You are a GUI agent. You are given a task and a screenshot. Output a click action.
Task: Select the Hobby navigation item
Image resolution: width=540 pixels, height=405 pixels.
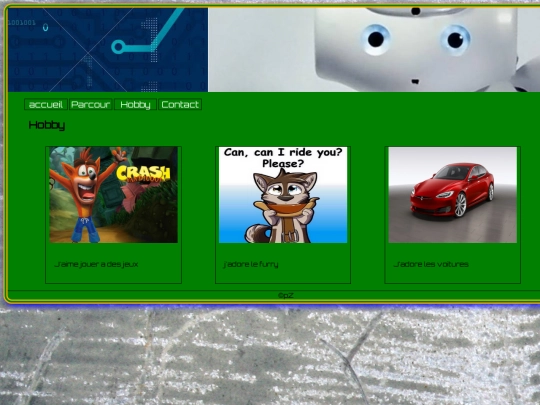tap(135, 104)
